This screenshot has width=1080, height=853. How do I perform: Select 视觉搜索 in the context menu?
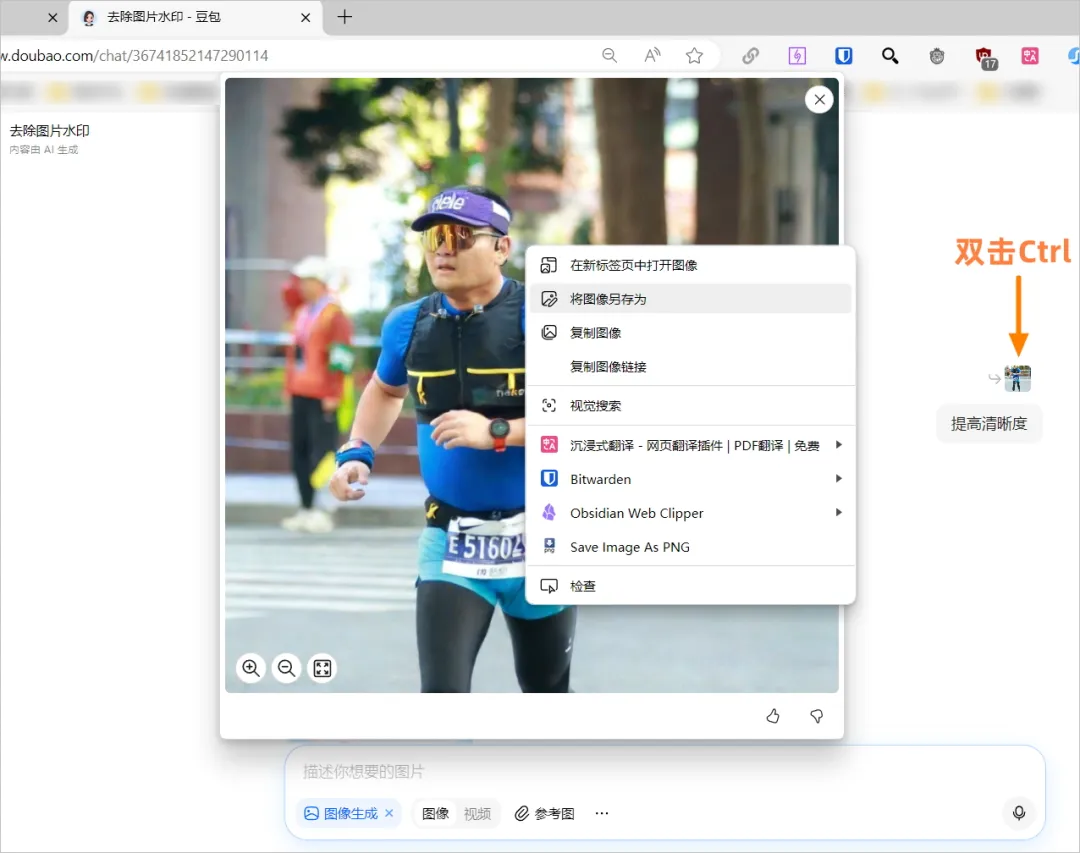click(x=690, y=406)
